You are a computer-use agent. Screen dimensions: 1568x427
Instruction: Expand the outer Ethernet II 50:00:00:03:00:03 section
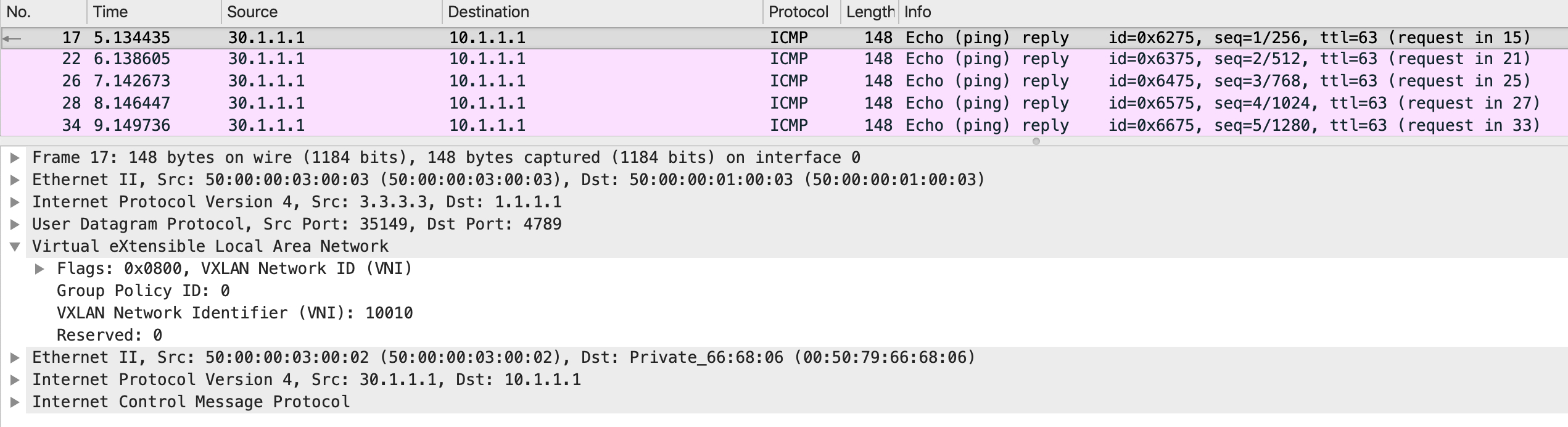[15, 180]
